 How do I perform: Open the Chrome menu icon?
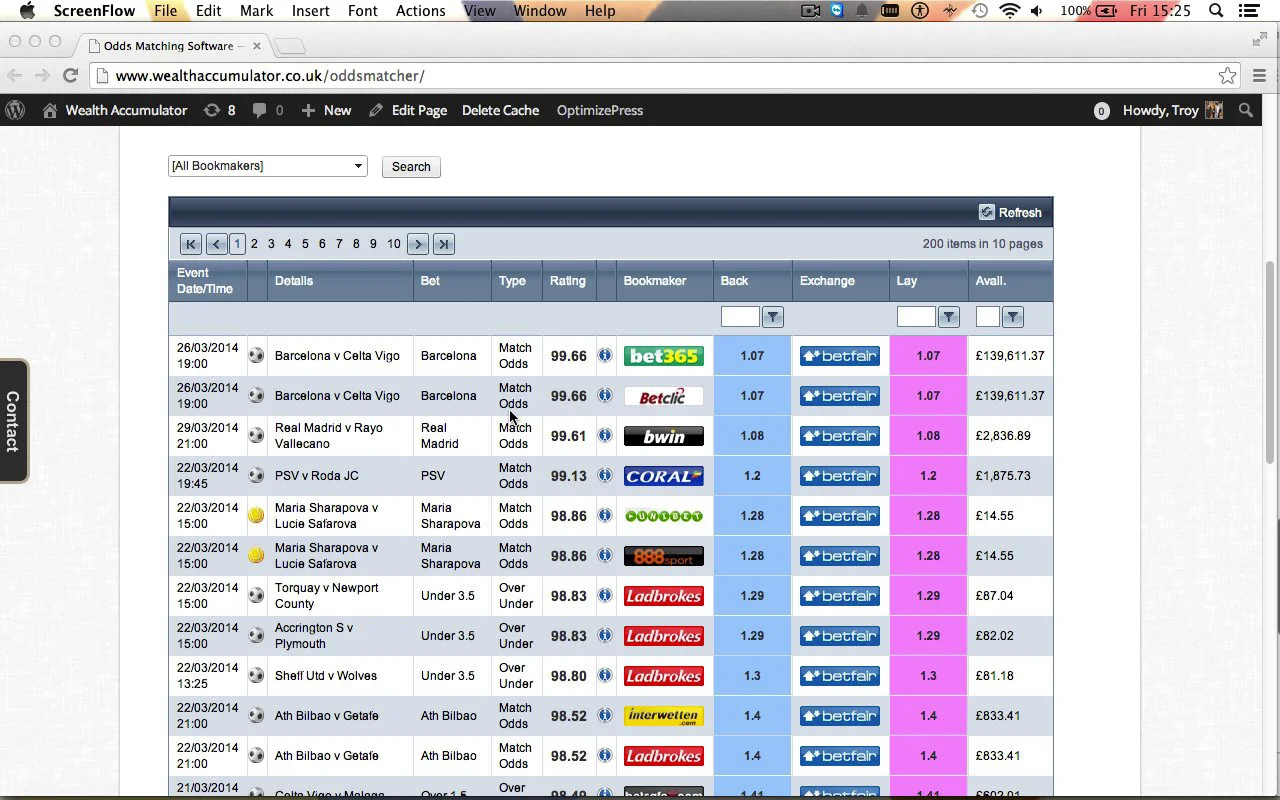(x=1259, y=76)
